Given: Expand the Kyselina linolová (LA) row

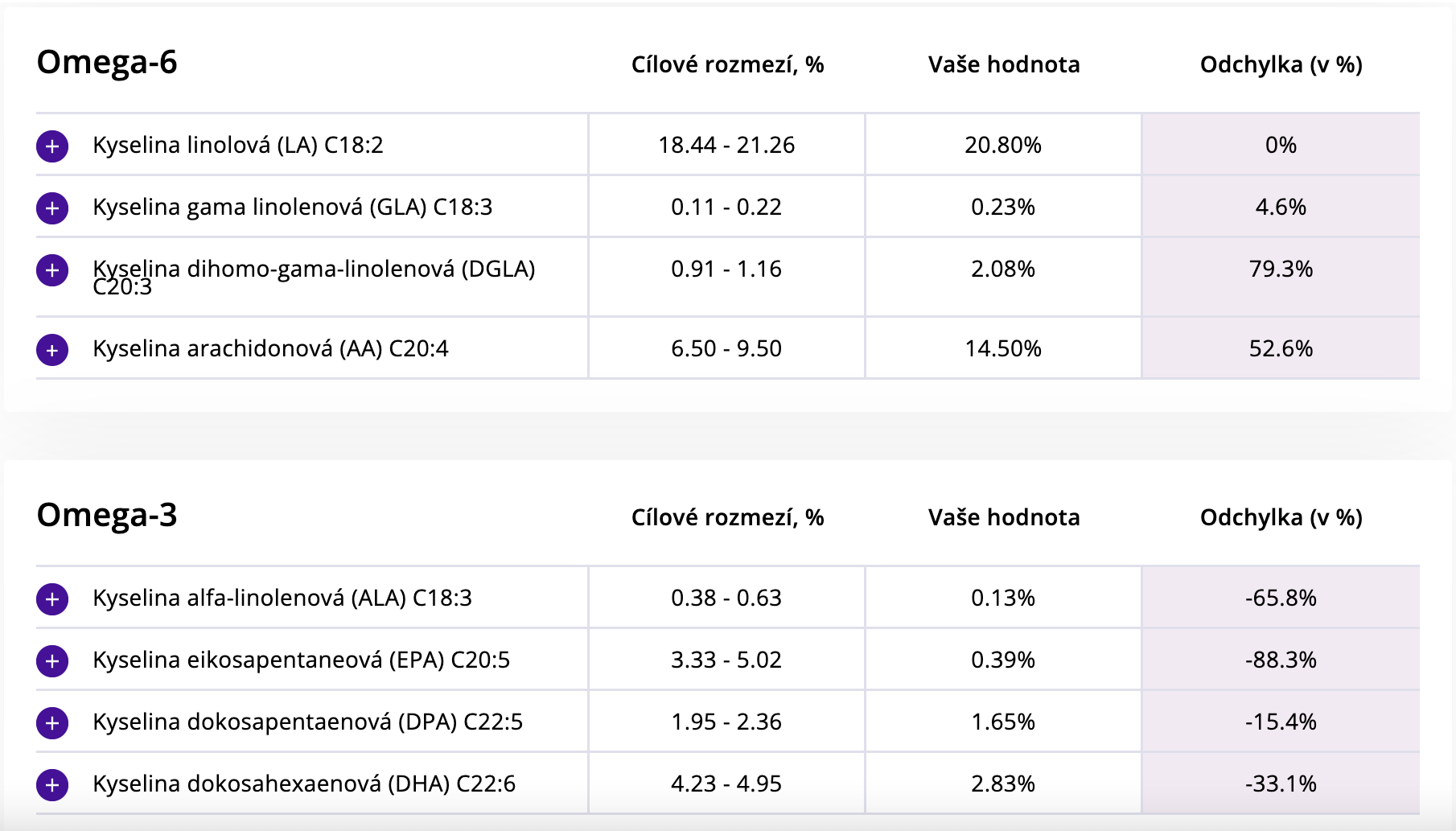Looking at the screenshot, I should pyautogui.click(x=52, y=146).
